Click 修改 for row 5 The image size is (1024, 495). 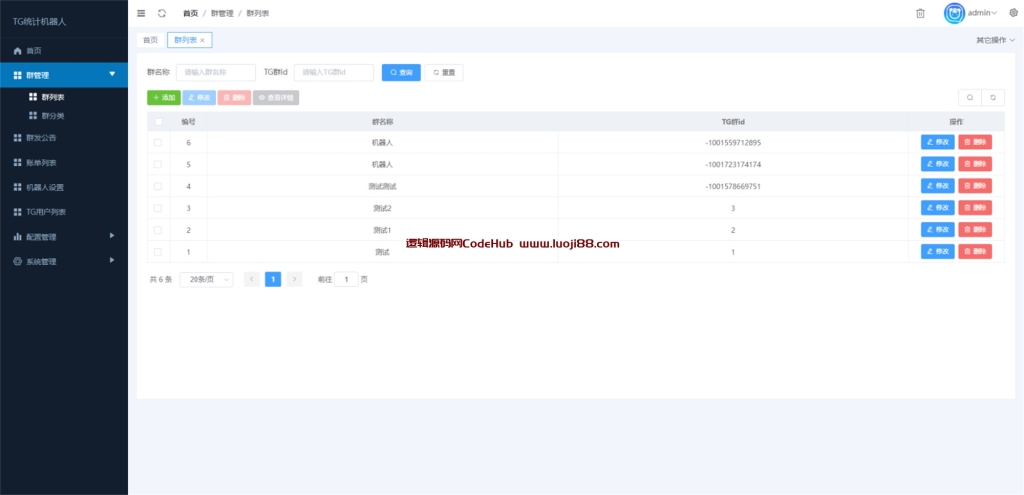point(938,164)
